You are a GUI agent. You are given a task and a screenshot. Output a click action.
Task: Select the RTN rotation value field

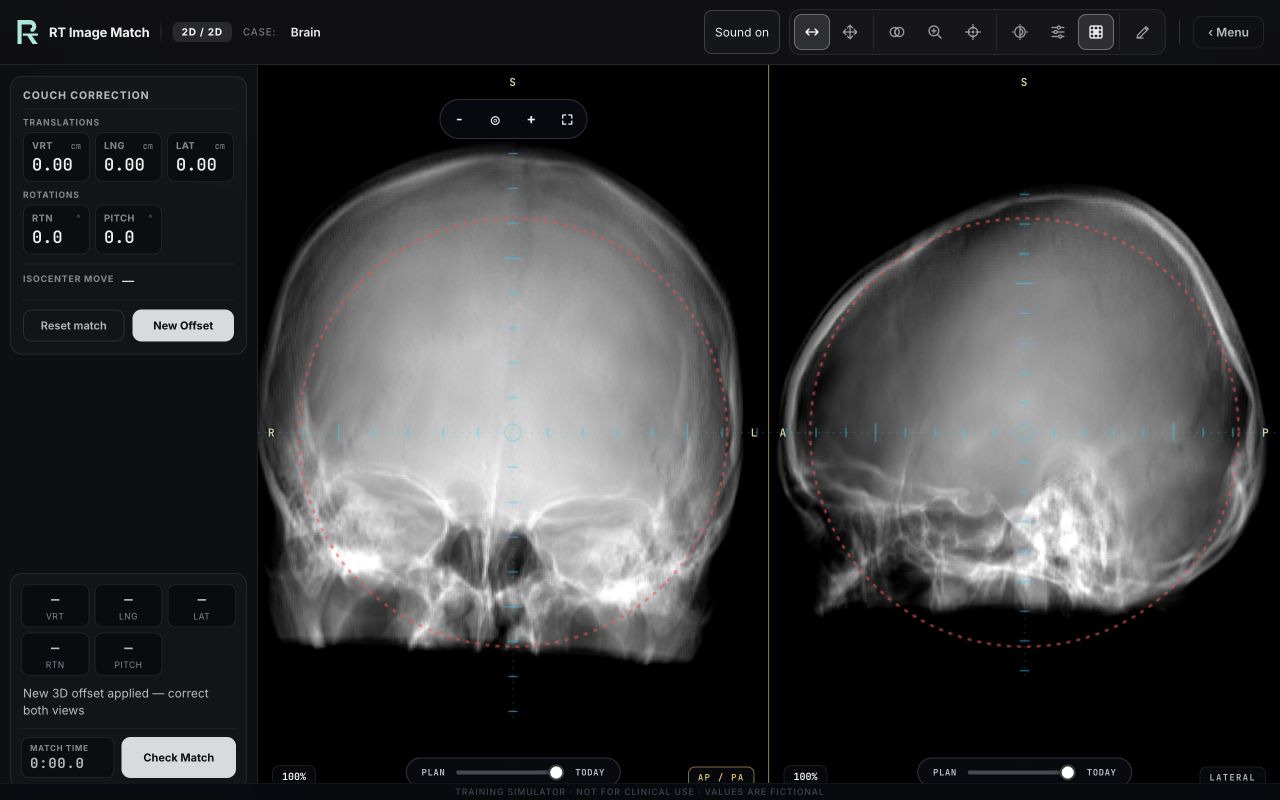tap(56, 229)
